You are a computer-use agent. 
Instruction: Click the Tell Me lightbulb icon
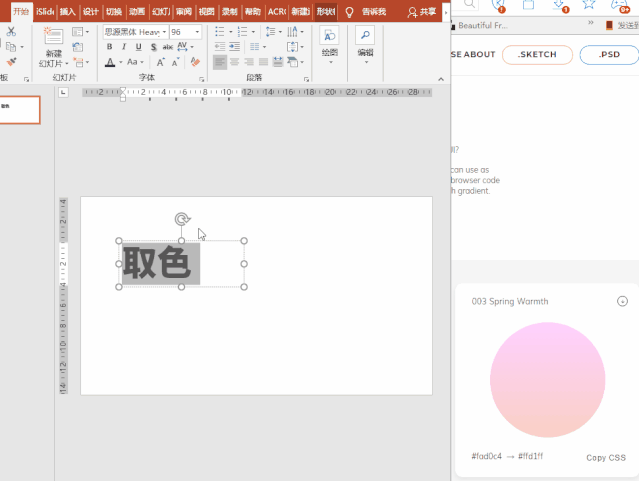tap(349, 12)
